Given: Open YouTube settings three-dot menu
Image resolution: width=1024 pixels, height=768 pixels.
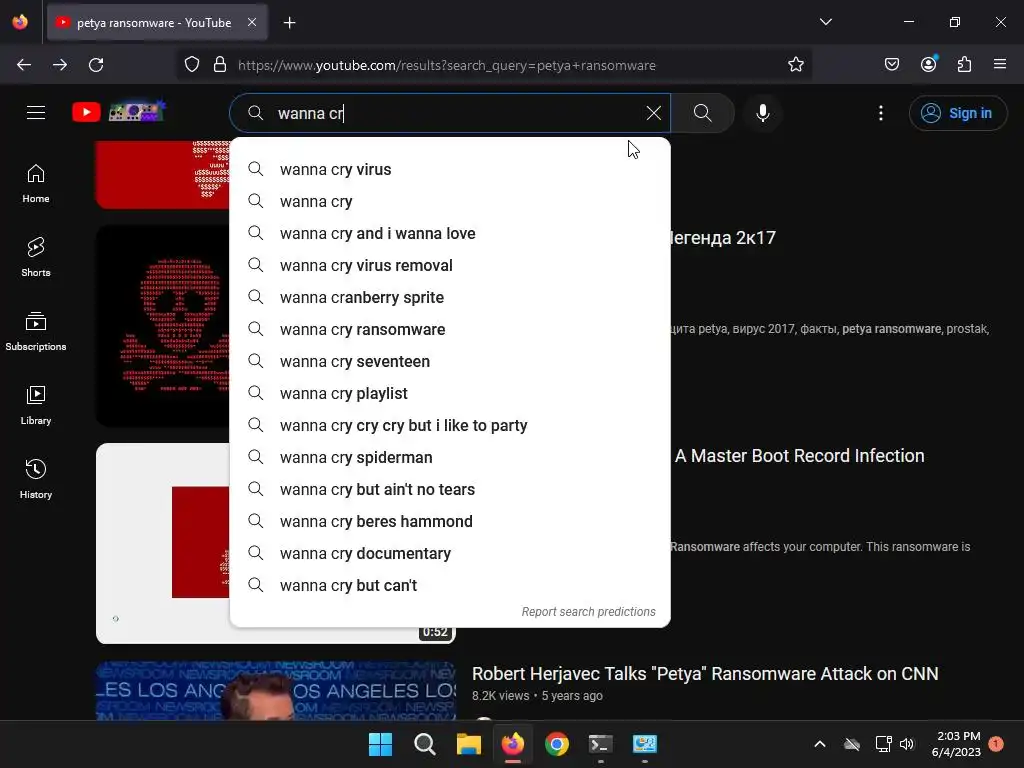Looking at the screenshot, I should [x=880, y=113].
